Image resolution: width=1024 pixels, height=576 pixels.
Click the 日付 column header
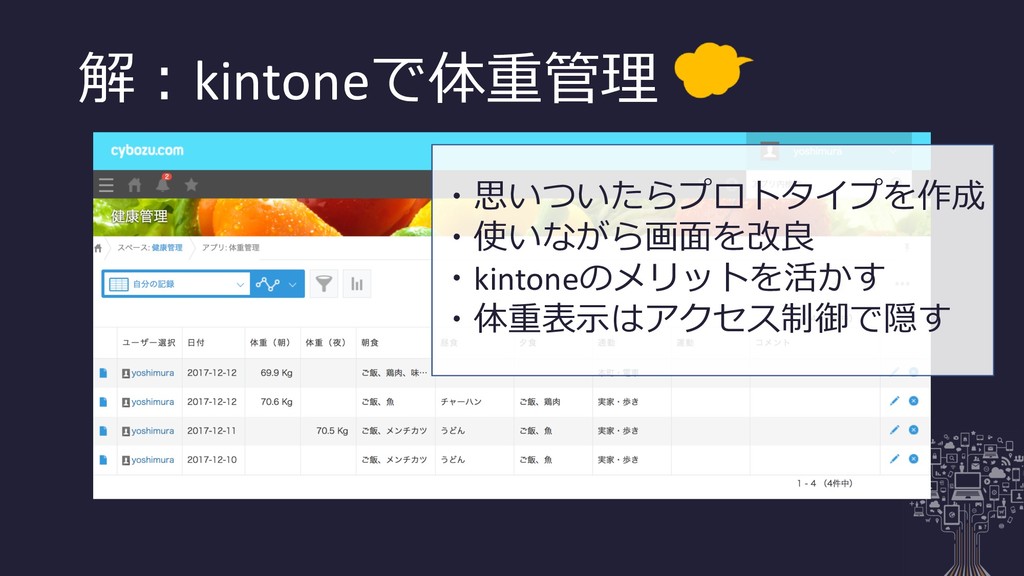click(x=196, y=342)
